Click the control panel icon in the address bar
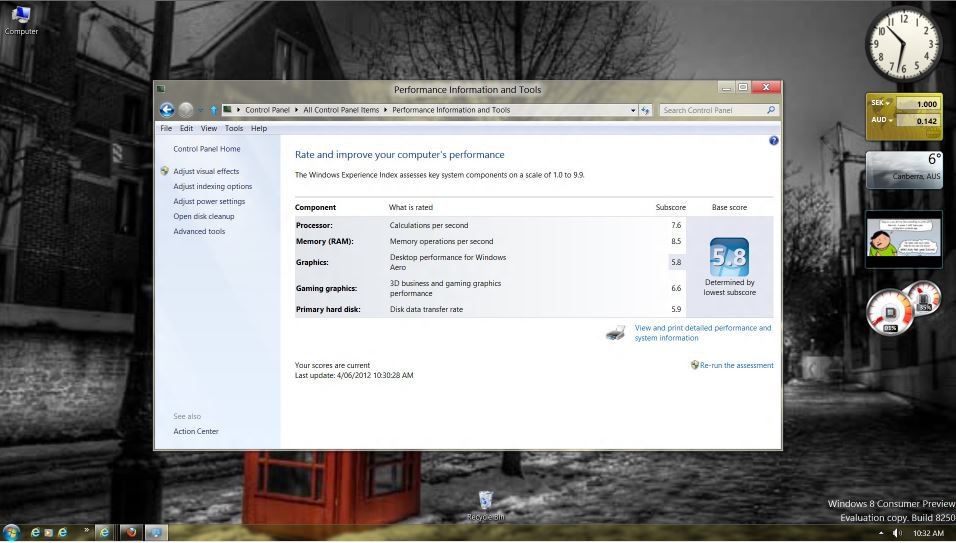This screenshot has height=543, width=956. click(227, 110)
